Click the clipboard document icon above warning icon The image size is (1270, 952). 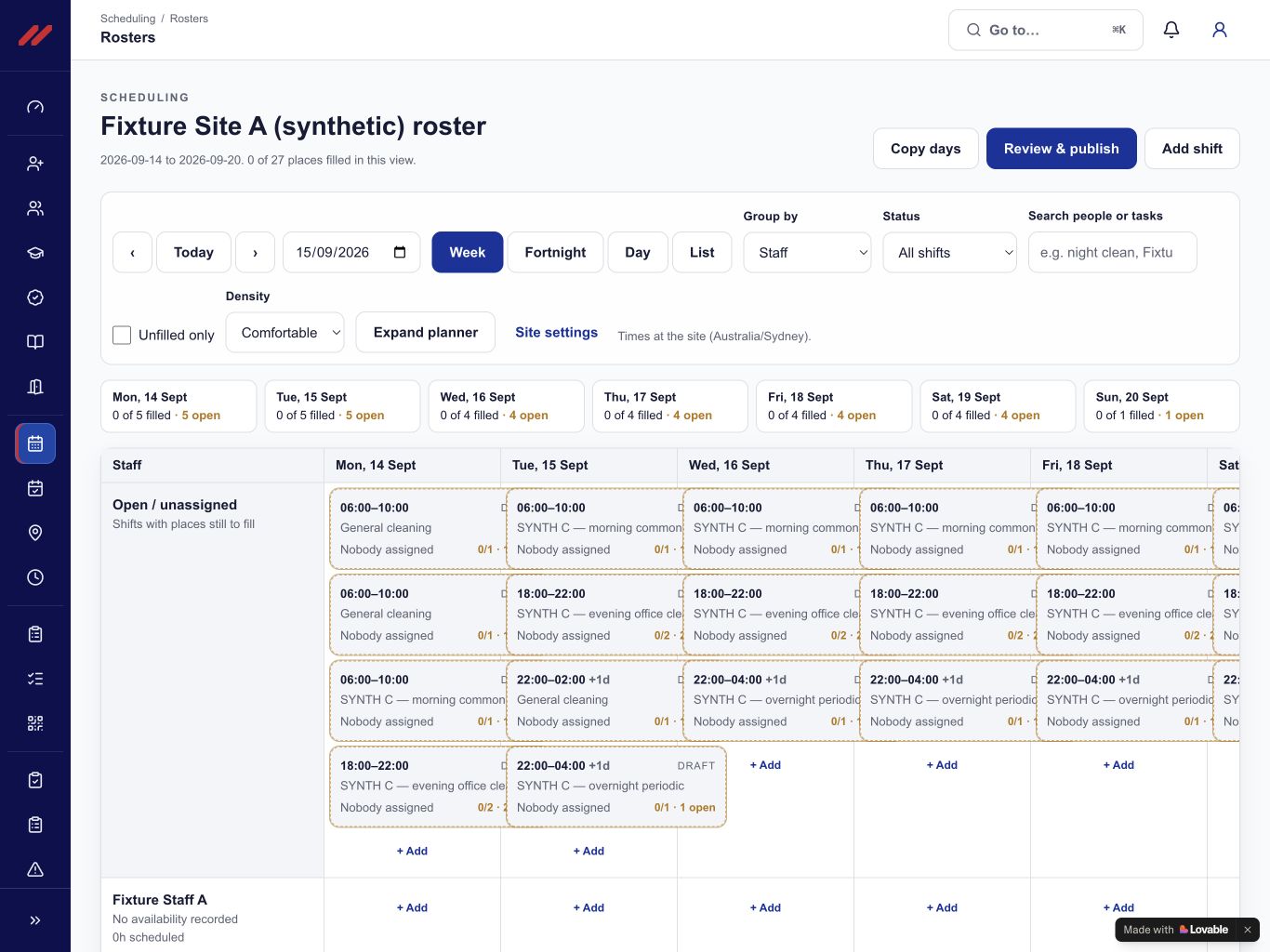click(x=35, y=825)
